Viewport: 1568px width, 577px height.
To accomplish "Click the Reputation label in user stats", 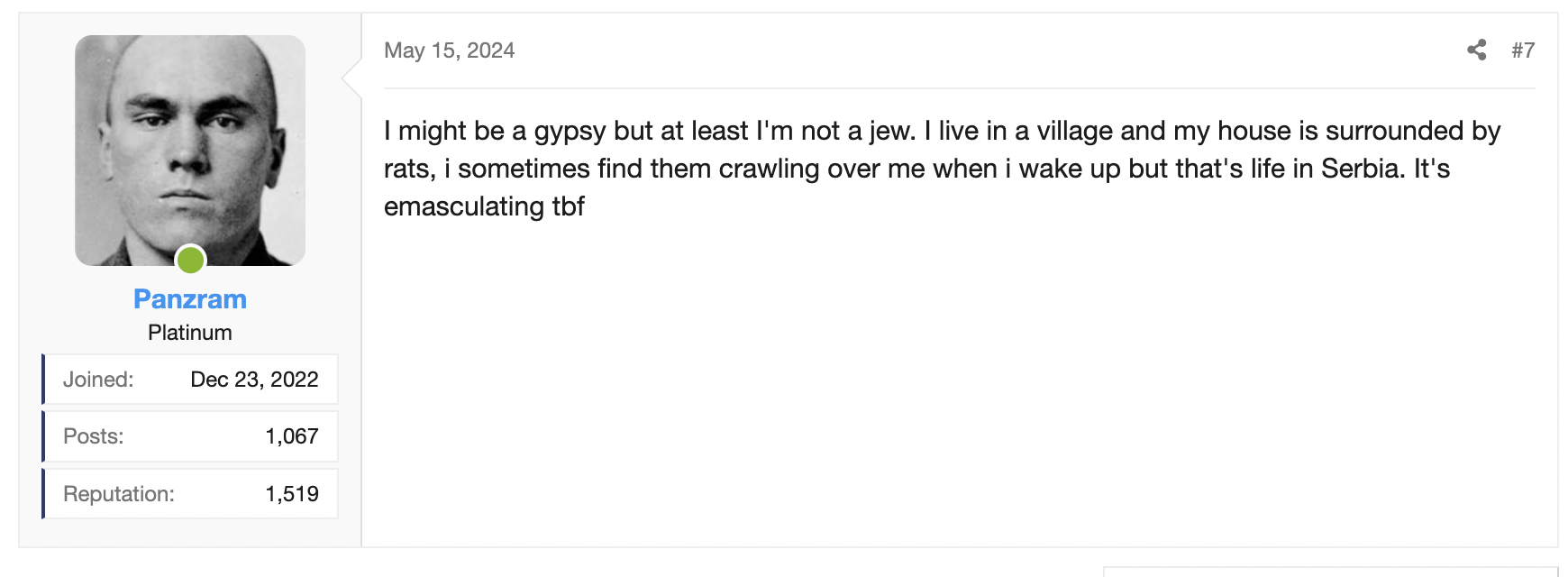I will tap(119, 494).
